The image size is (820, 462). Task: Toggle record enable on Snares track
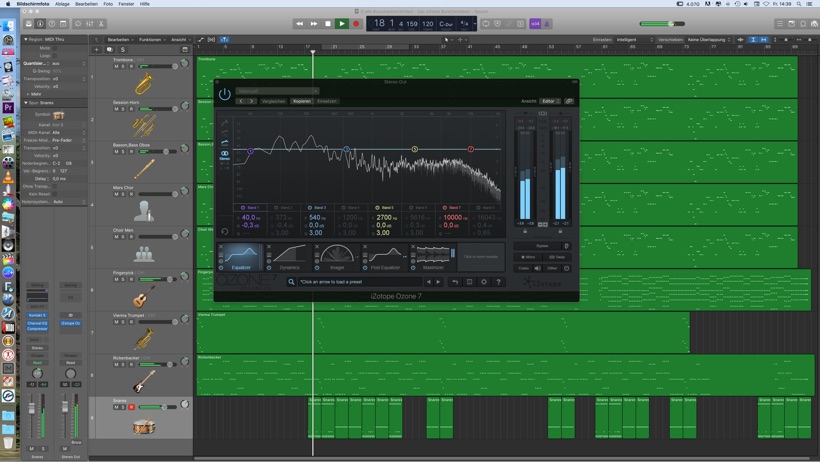pos(131,407)
